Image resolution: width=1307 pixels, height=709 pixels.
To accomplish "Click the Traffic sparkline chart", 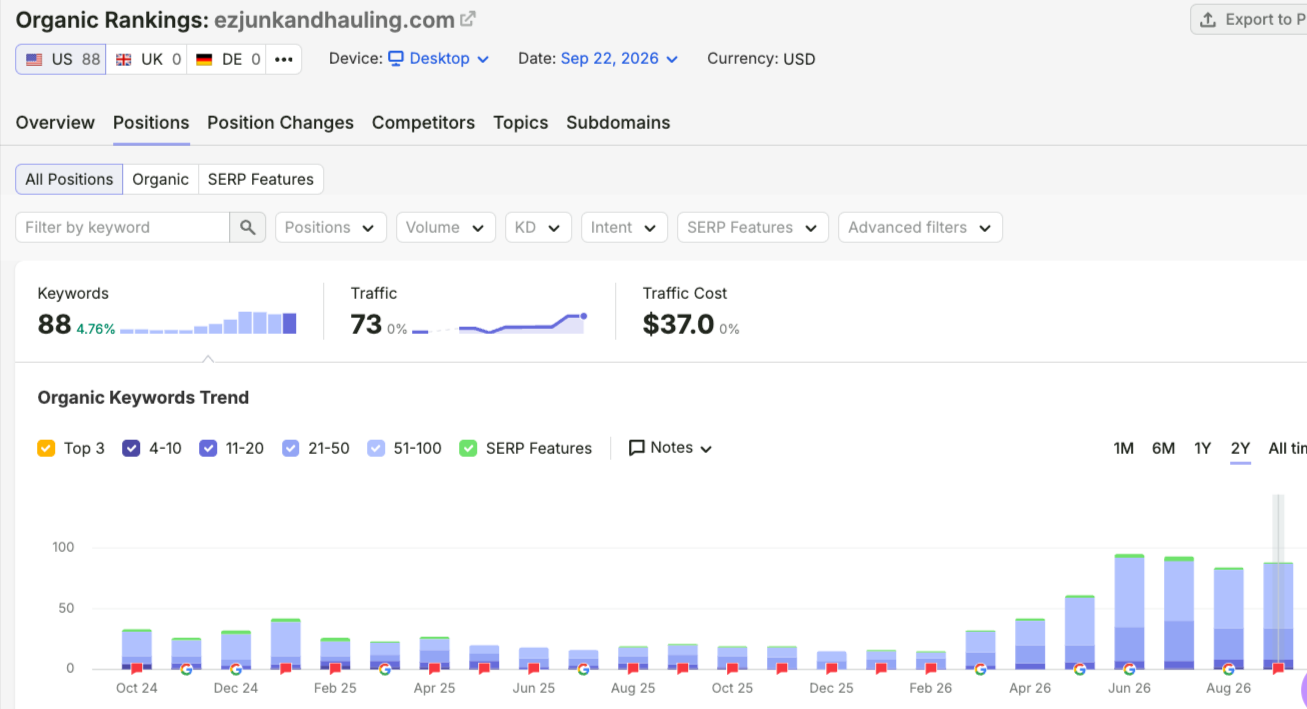I will 499,323.
